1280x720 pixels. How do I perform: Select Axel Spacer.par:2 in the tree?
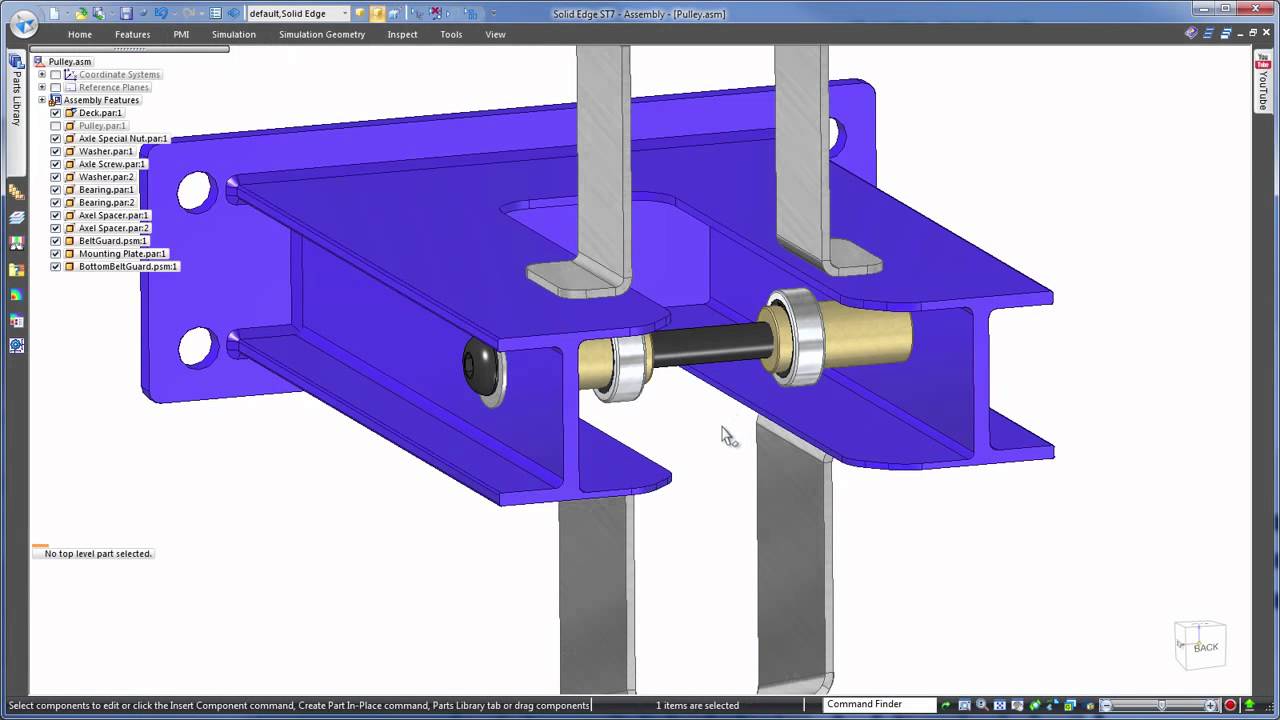(113, 229)
